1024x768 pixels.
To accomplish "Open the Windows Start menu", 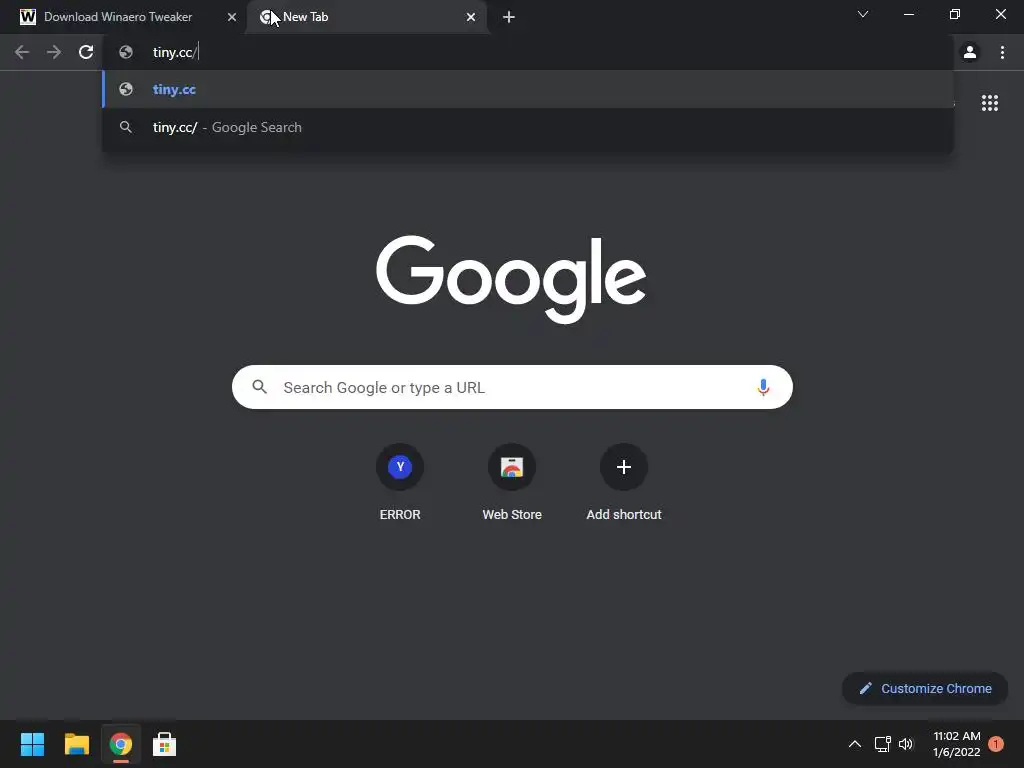I will 32,744.
